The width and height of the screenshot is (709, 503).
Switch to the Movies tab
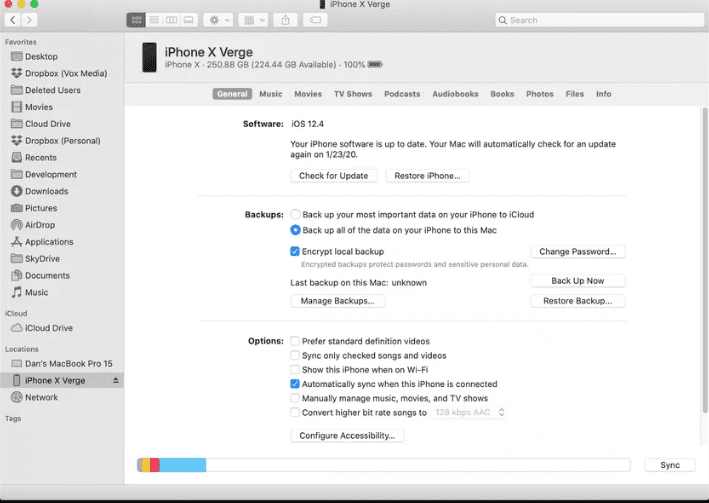tap(308, 94)
